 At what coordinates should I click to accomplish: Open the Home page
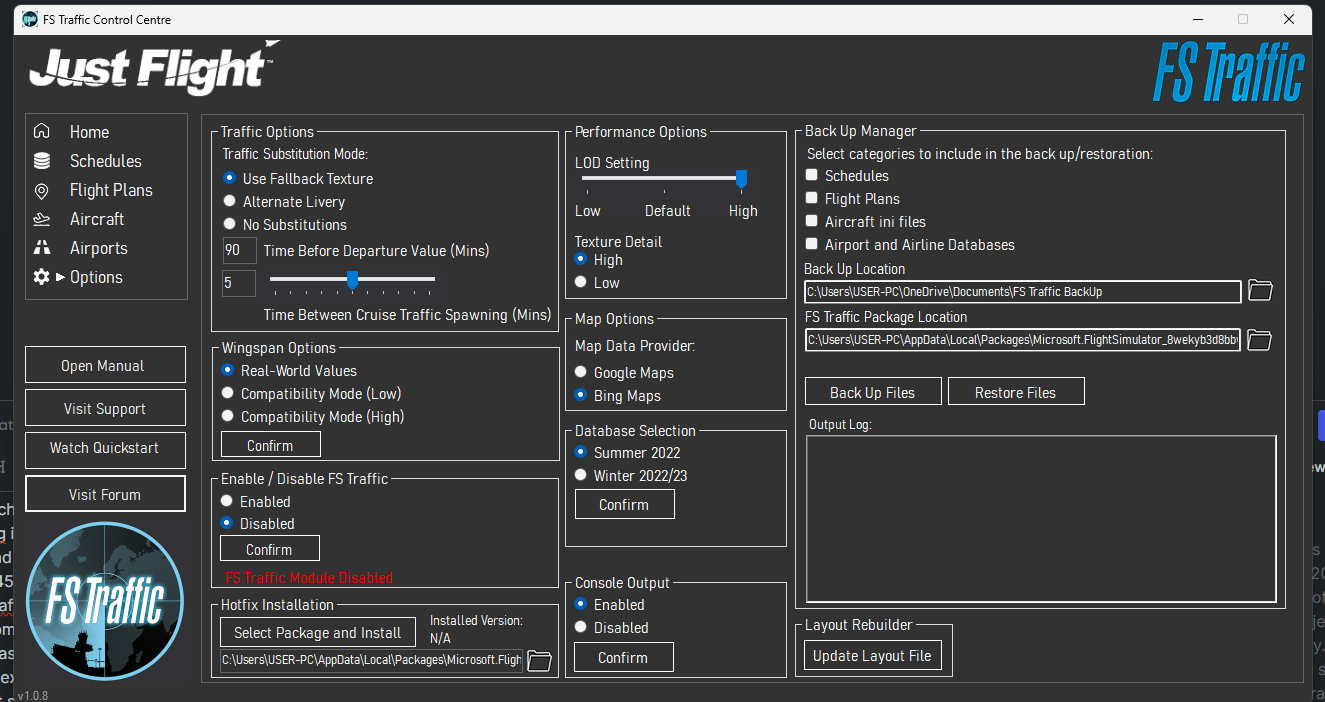[89, 132]
